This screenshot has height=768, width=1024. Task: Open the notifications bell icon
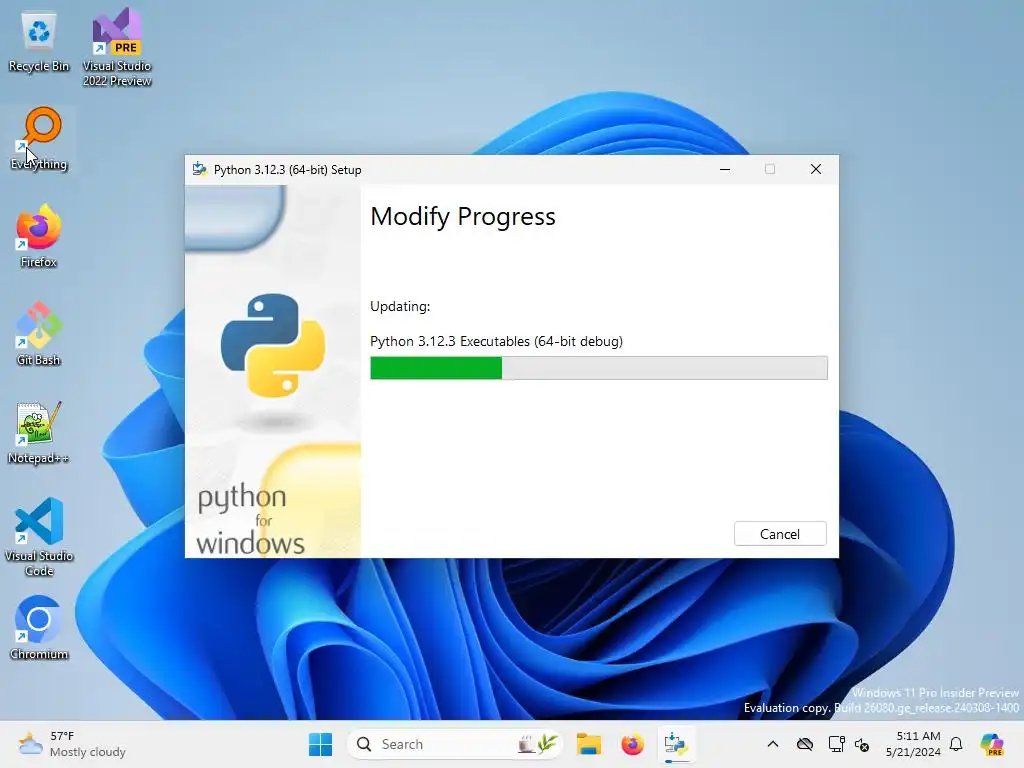956,744
